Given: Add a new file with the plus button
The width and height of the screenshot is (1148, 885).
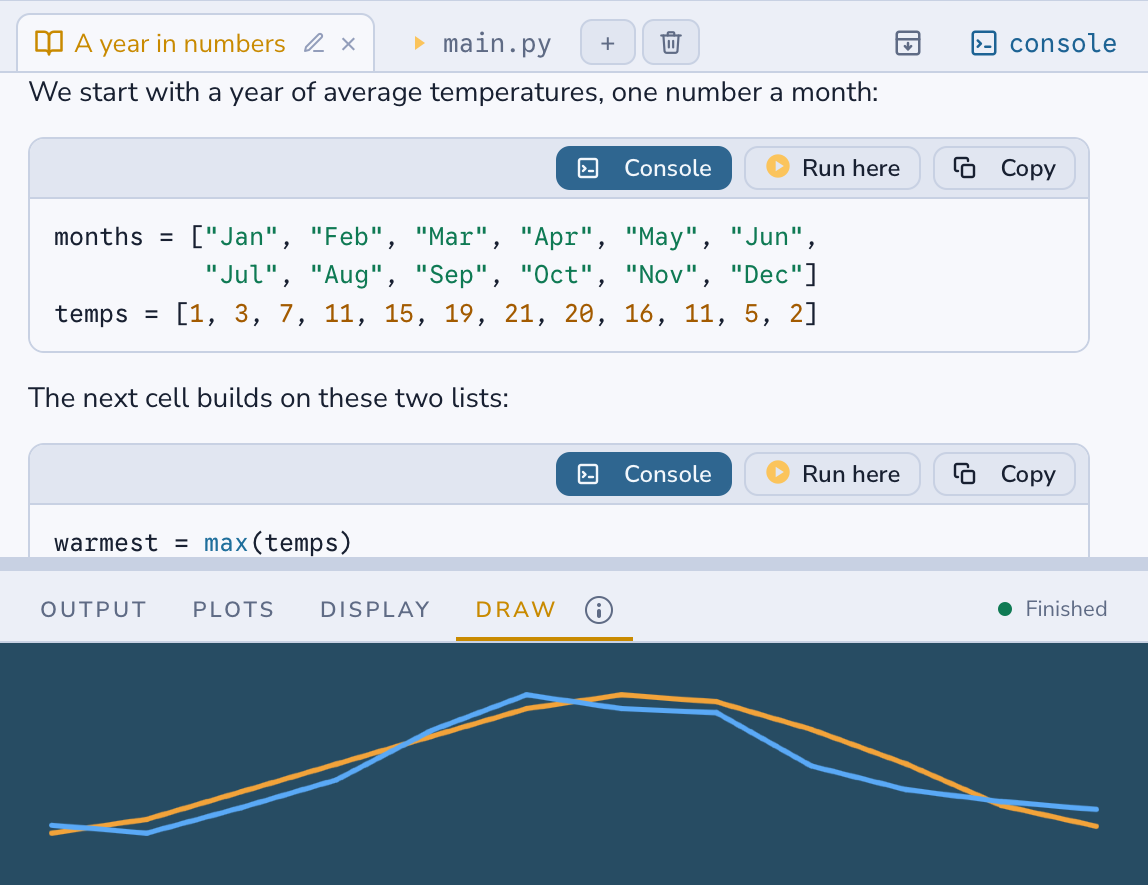Looking at the screenshot, I should 608,43.
